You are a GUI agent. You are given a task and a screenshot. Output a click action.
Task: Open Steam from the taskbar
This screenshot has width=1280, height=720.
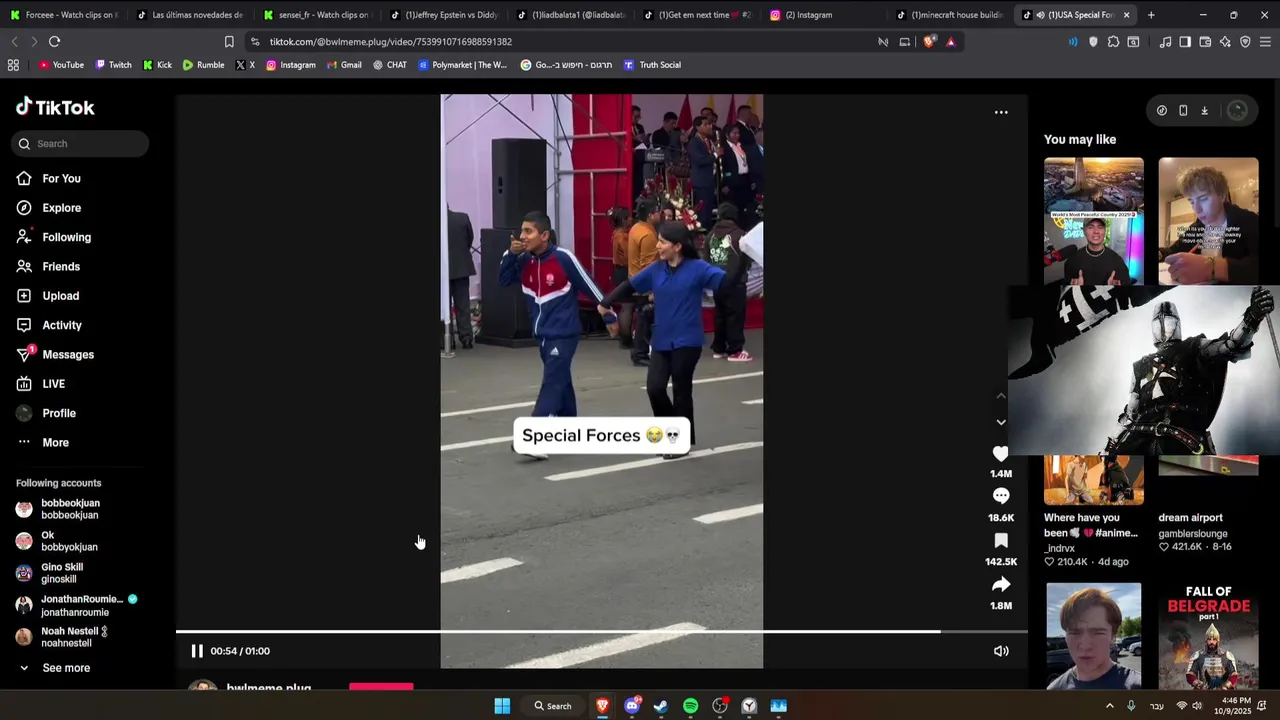tap(661, 706)
